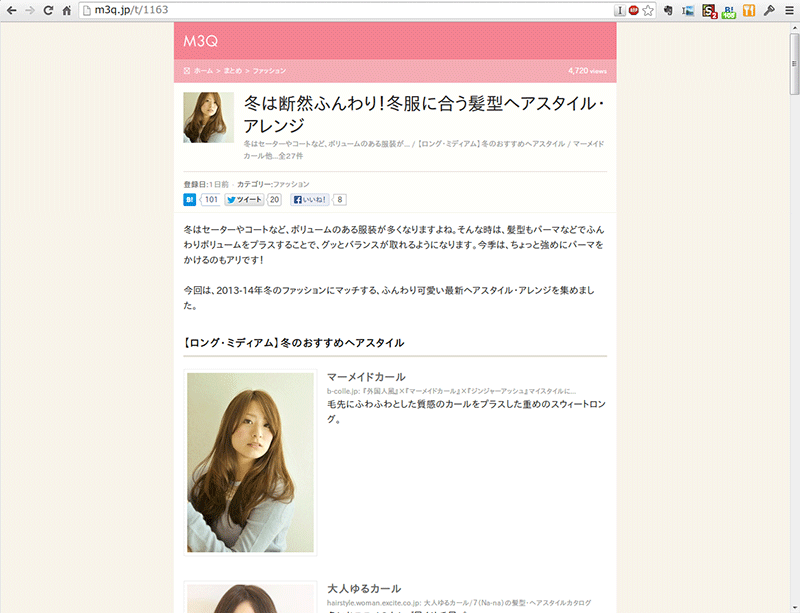Click the Facebook like count 8
This screenshot has height=613, width=800.
pos(340,200)
